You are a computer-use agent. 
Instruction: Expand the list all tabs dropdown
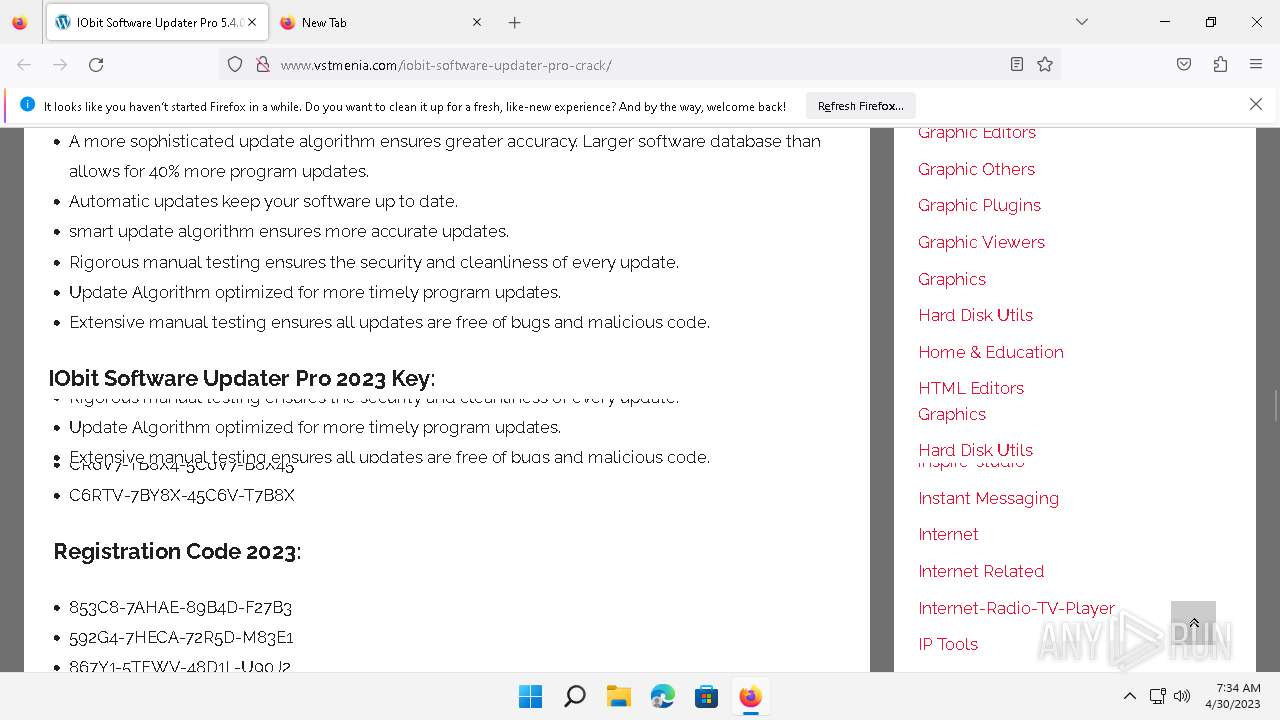[x=1081, y=22]
